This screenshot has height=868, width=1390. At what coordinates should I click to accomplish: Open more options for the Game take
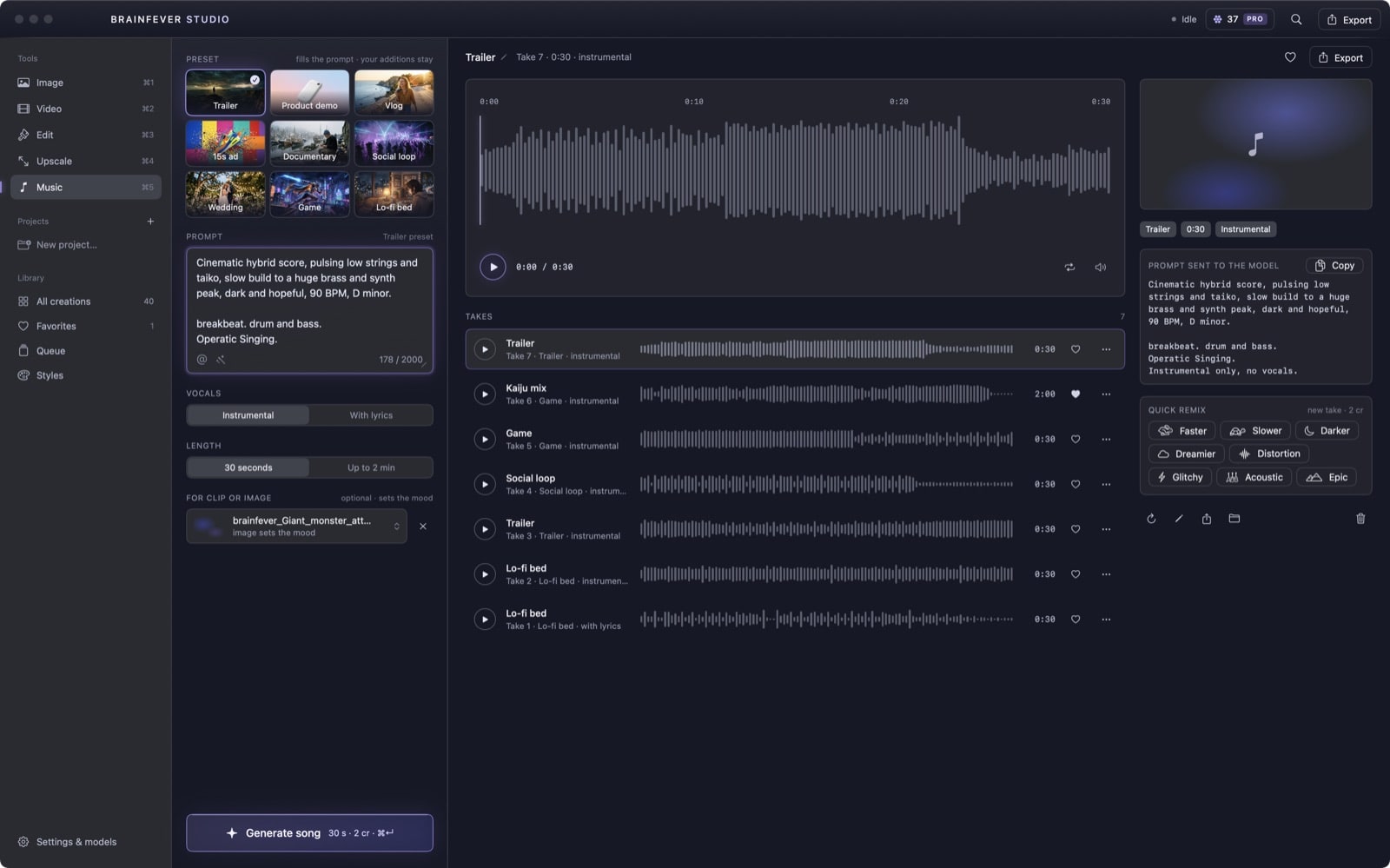point(1106,440)
